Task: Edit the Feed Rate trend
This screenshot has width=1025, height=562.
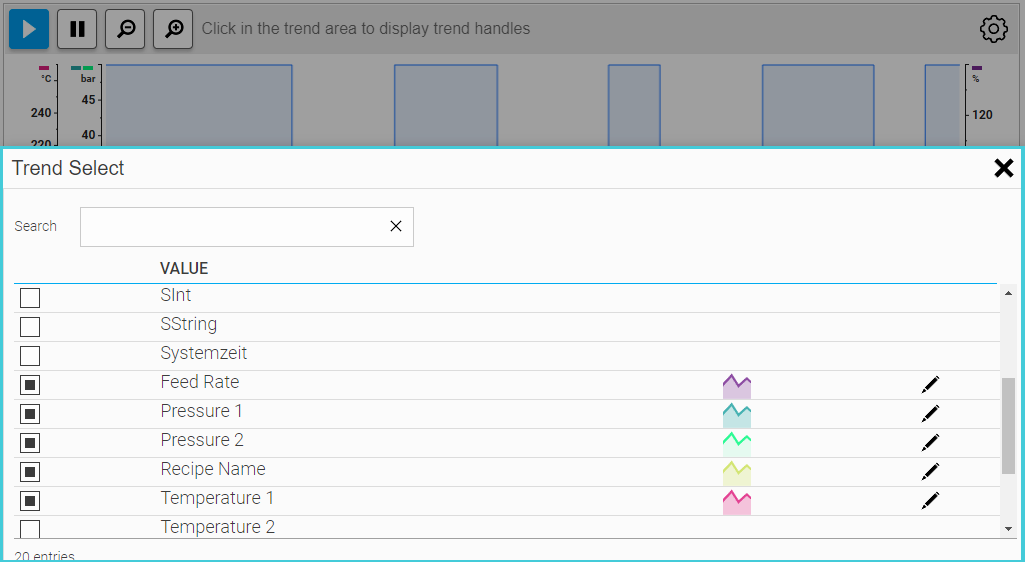Action: (930, 385)
